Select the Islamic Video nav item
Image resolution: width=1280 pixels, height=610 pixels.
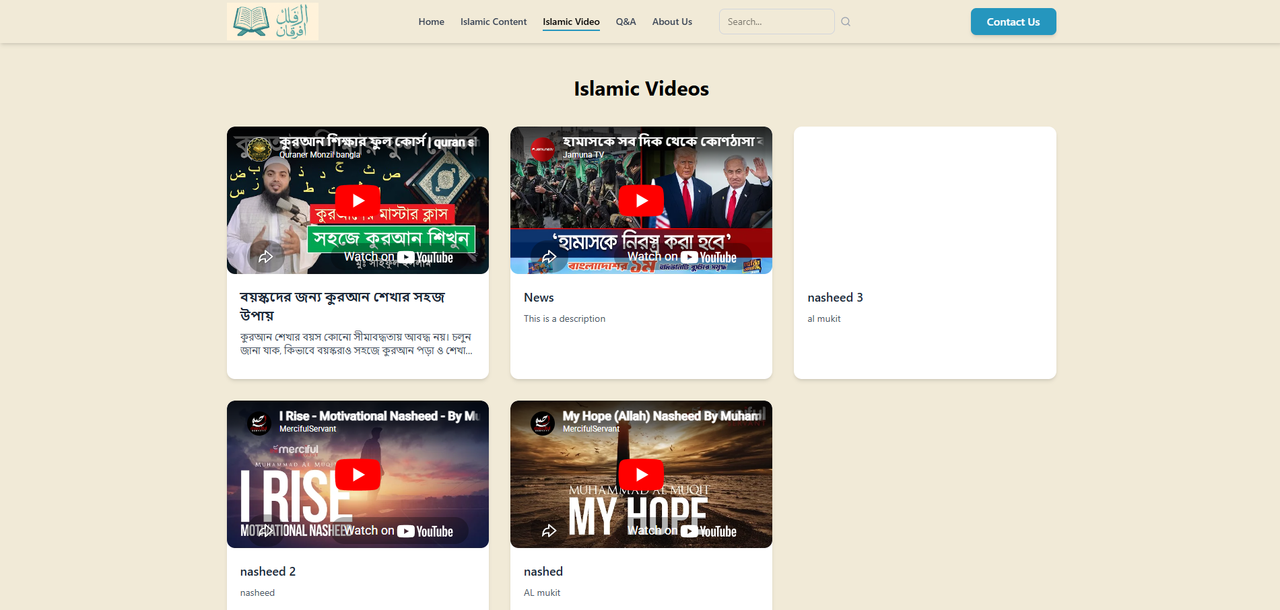571,22
